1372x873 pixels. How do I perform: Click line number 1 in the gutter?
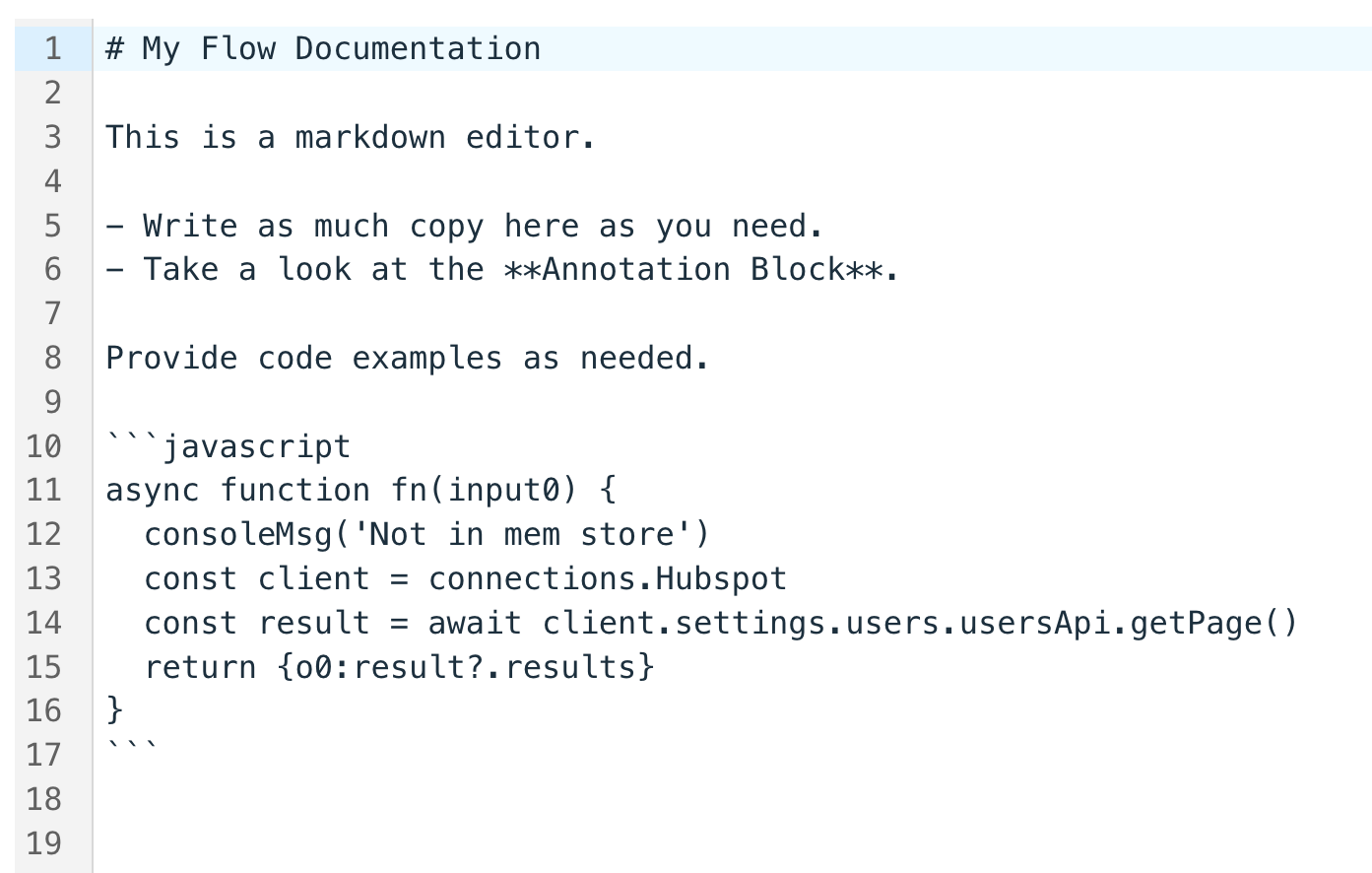pos(52,48)
